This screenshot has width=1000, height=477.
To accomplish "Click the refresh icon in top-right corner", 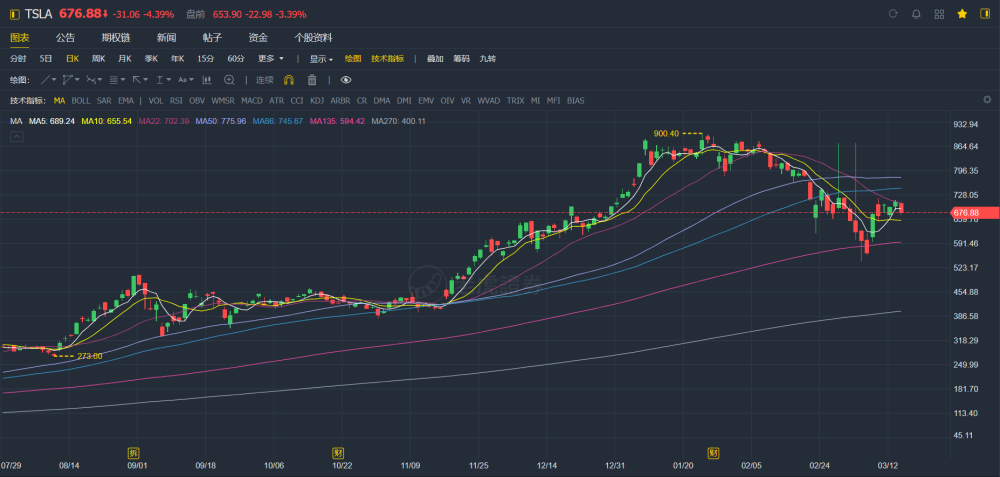I will point(892,14).
